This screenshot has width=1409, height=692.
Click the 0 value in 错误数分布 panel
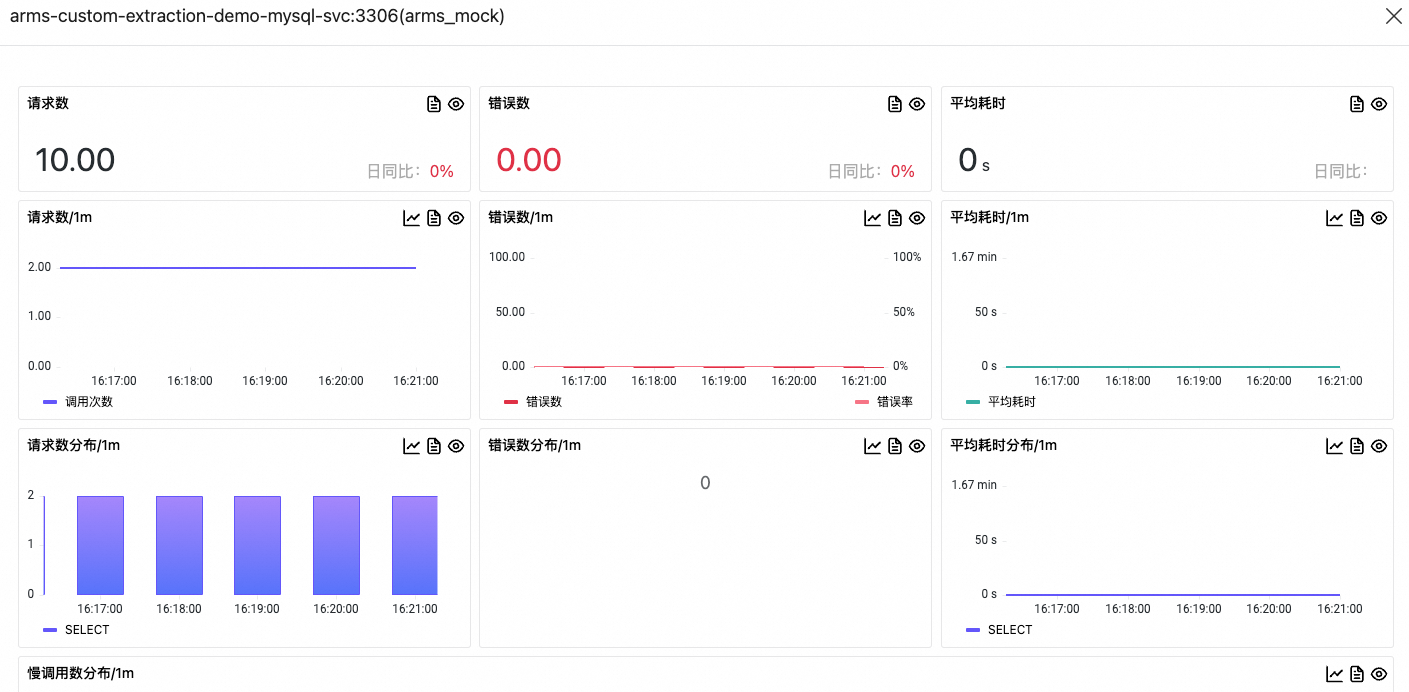pos(705,483)
